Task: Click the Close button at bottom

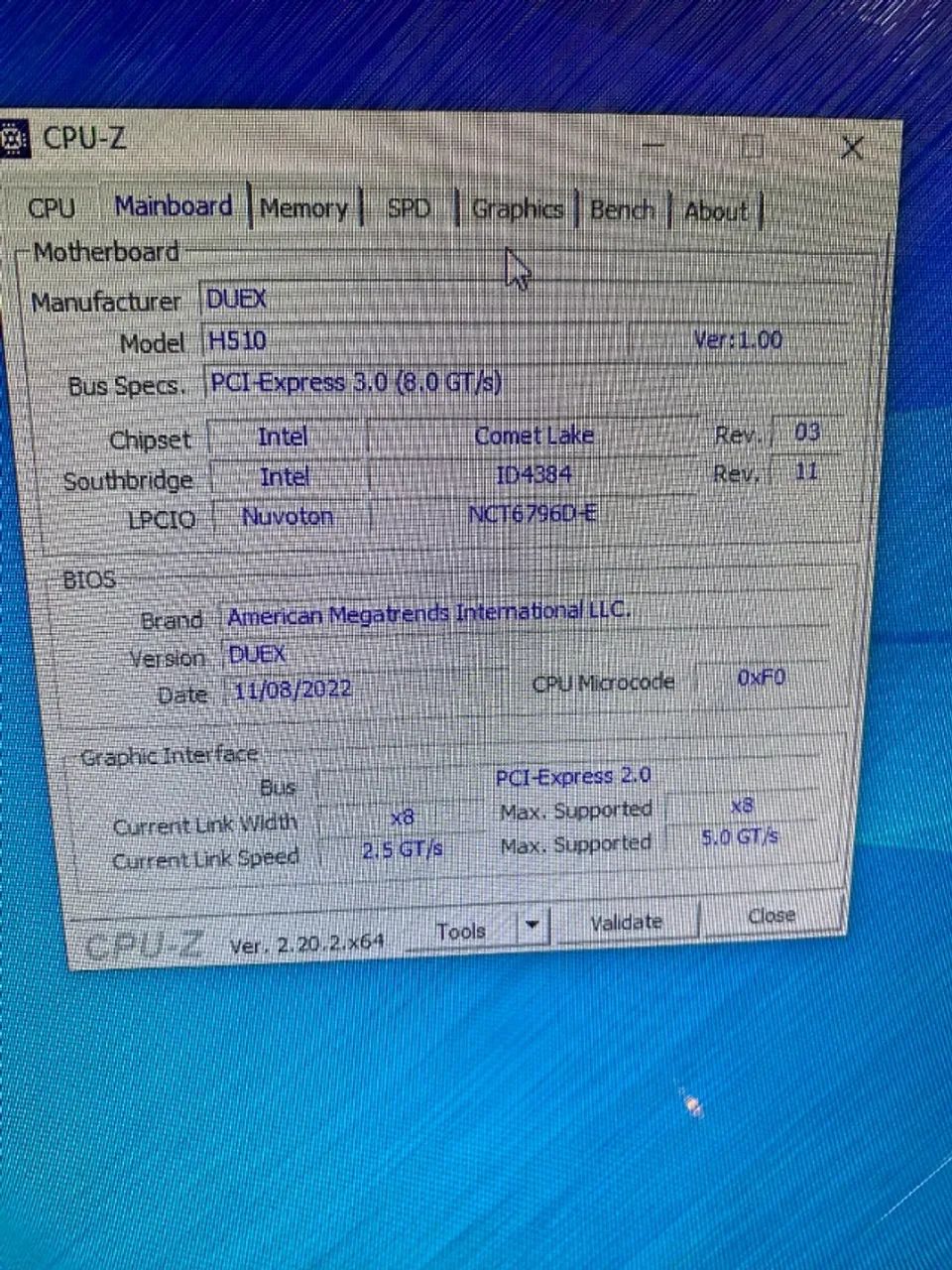Action: pyautogui.click(x=772, y=916)
